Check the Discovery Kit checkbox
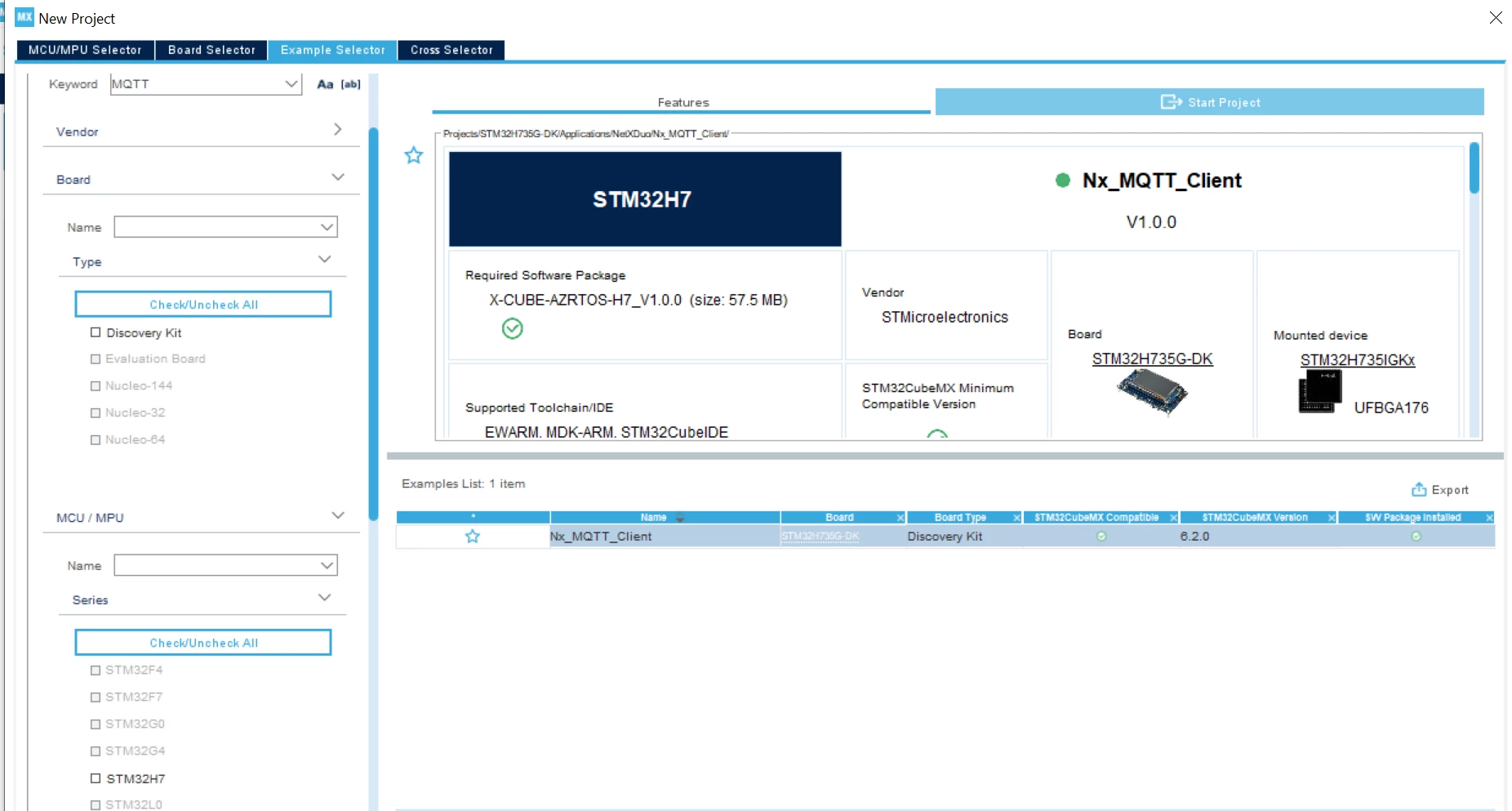Screen dimensions: 1512x811 (x=96, y=332)
